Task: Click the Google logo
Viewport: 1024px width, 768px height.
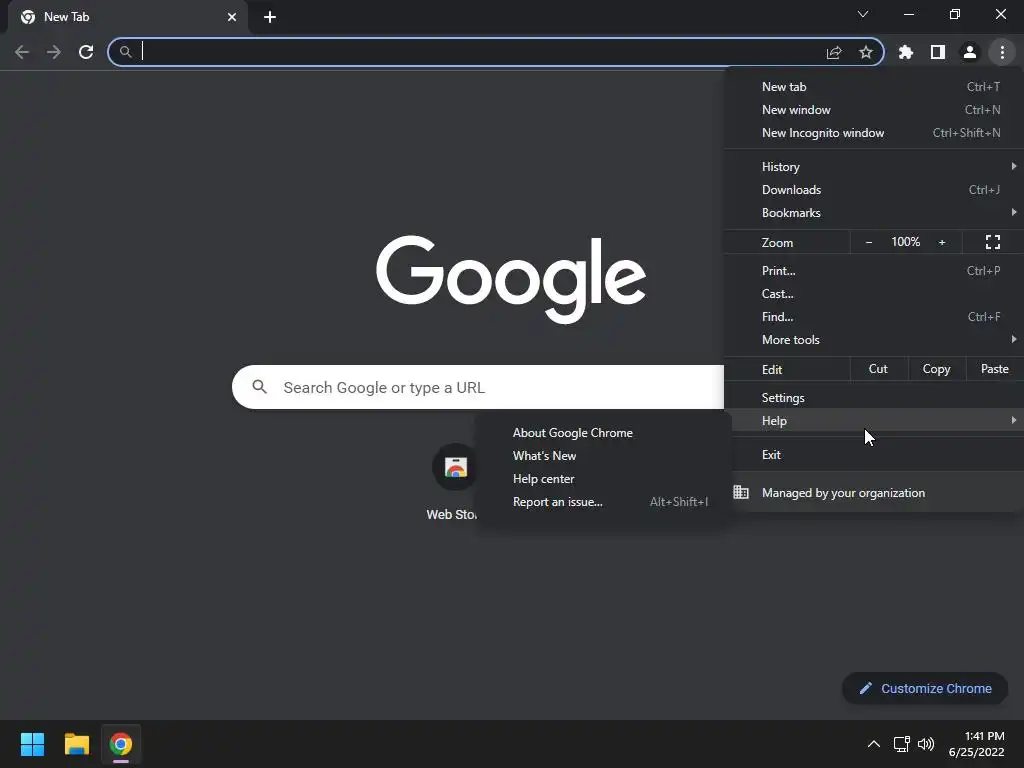Action: (x=511, y=279)
